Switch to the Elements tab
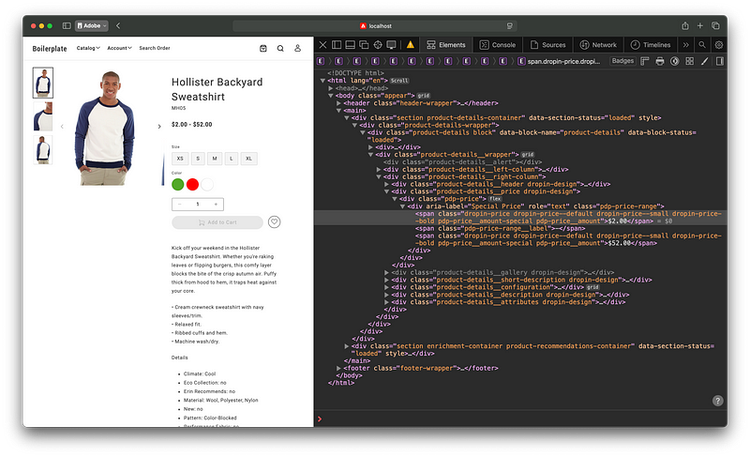Viewport: 750px width, 457px height. pyautogui.click(x=446, y=45)
